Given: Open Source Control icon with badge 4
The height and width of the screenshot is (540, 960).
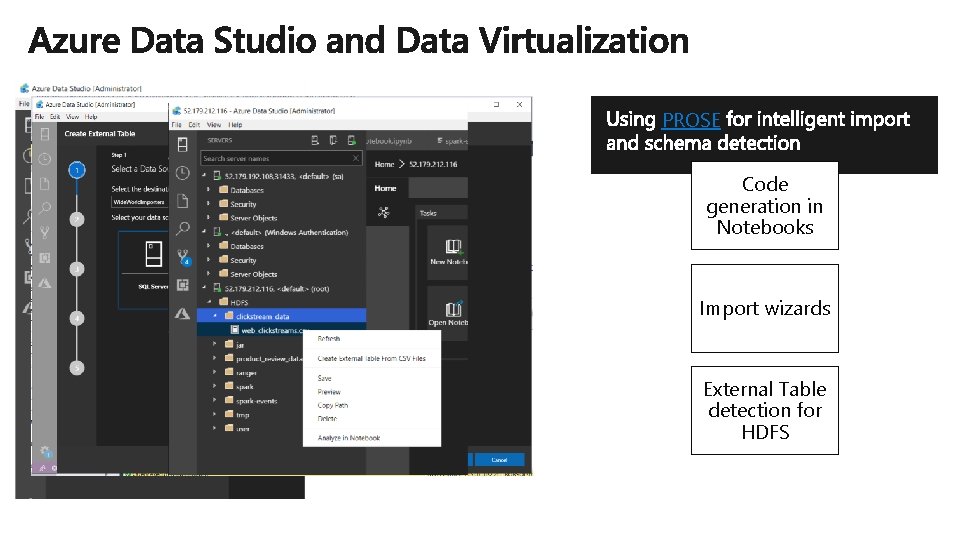Looking at the screenshot, I should click(x=183, y=257).
